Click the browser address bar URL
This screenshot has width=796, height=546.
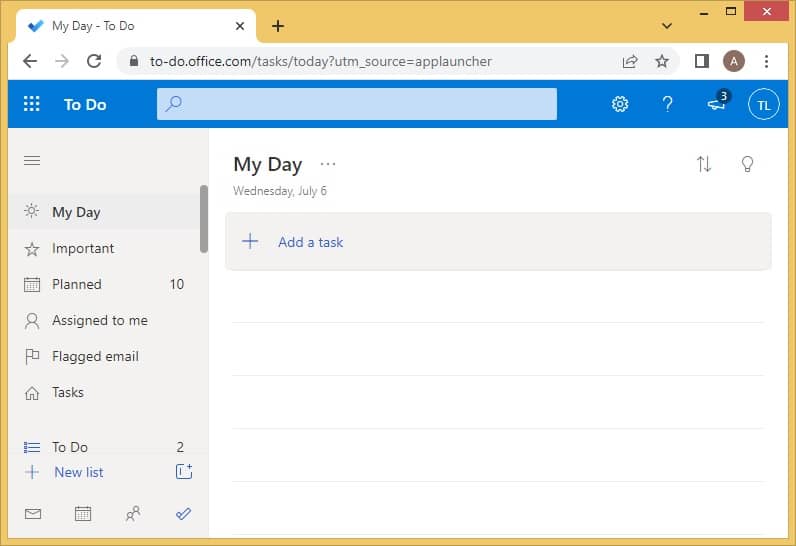[321, 61]
